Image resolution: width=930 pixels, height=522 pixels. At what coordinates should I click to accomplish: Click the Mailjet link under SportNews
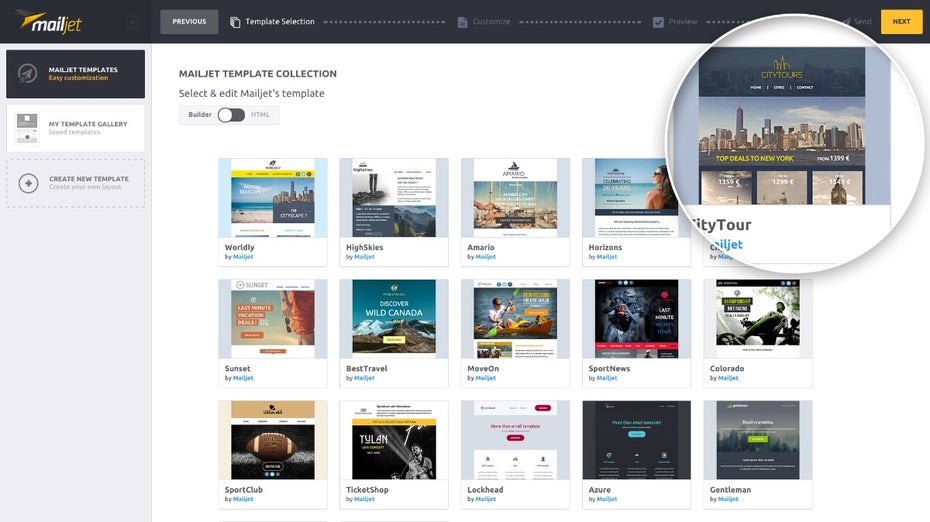(607, 378)
